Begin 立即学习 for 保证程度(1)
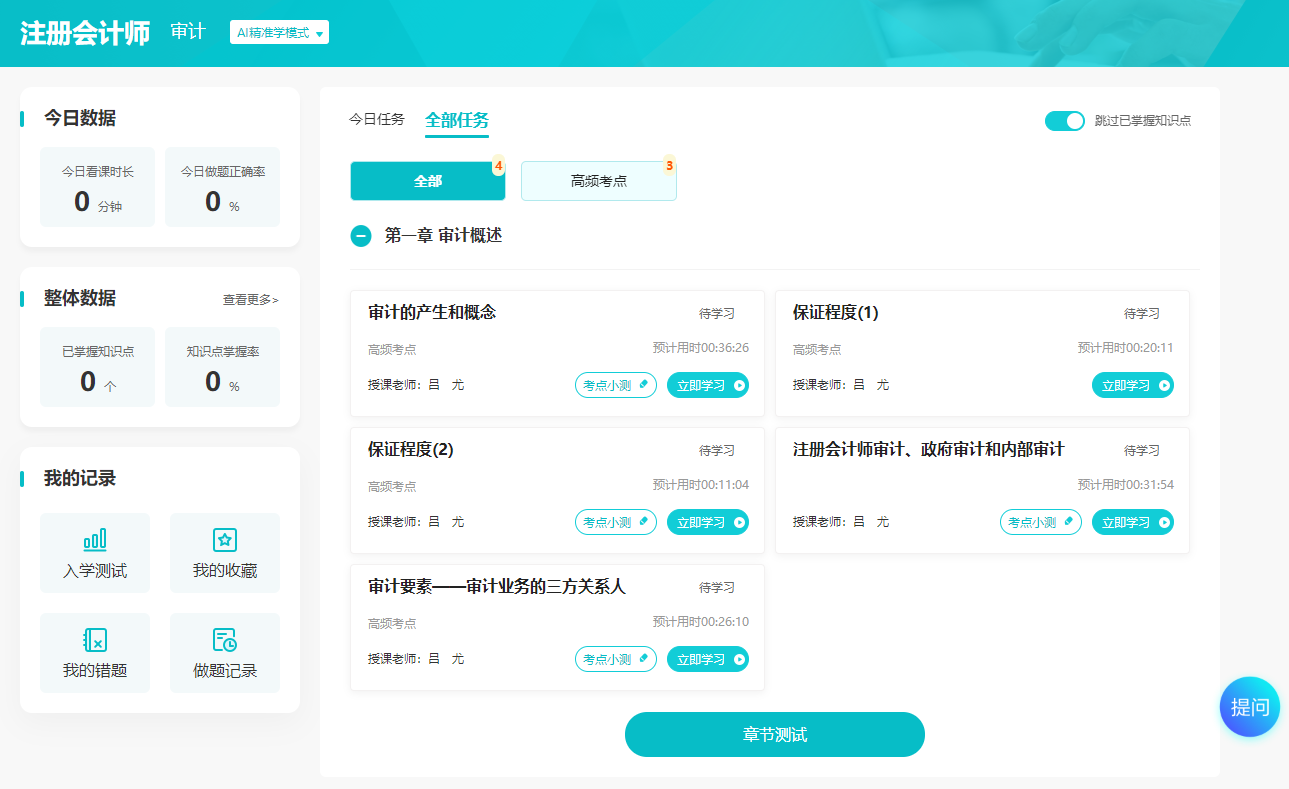This screenshot has height=789, width=1289. point(1132,384)
